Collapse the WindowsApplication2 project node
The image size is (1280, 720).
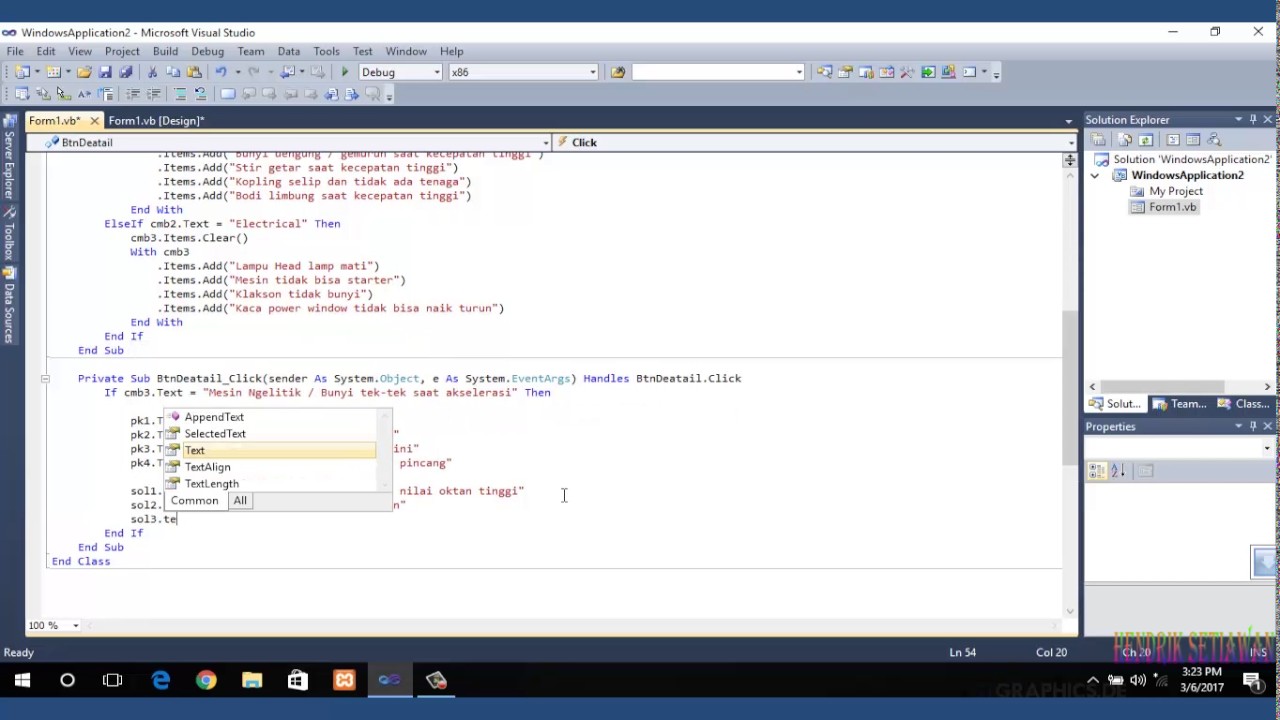(x=1094, y=176)
